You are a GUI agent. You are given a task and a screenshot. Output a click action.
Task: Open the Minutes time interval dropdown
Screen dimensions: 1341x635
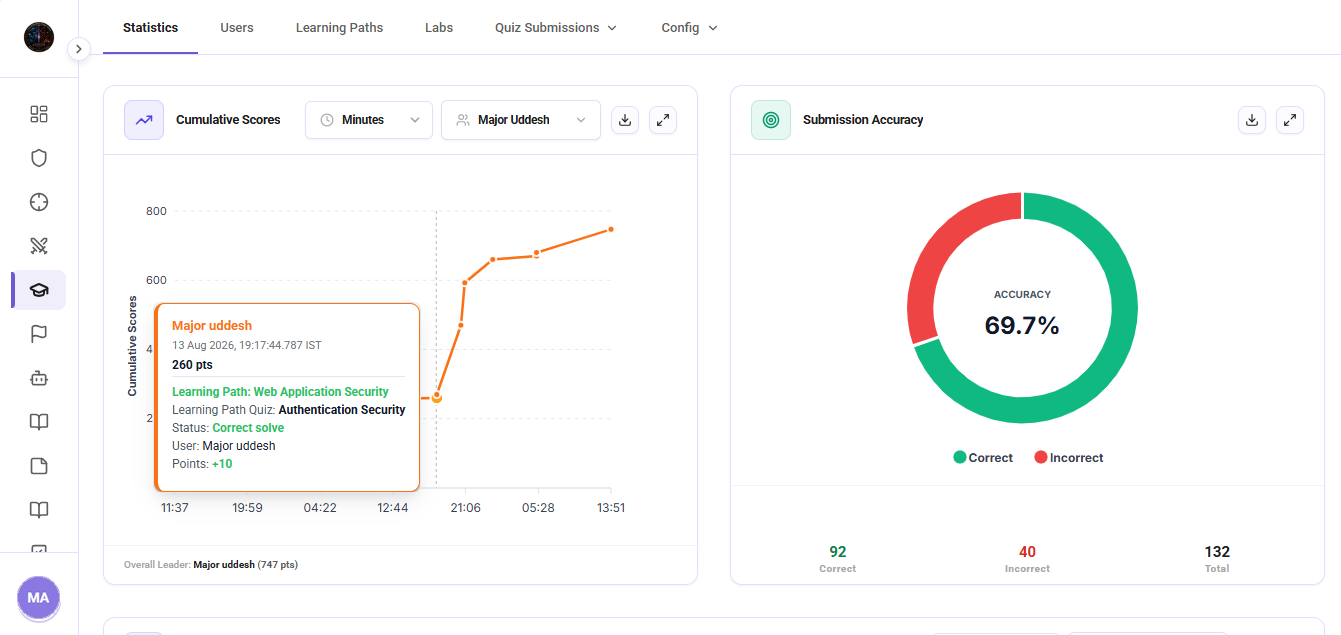pyautogui.click(x=369, y=120)
